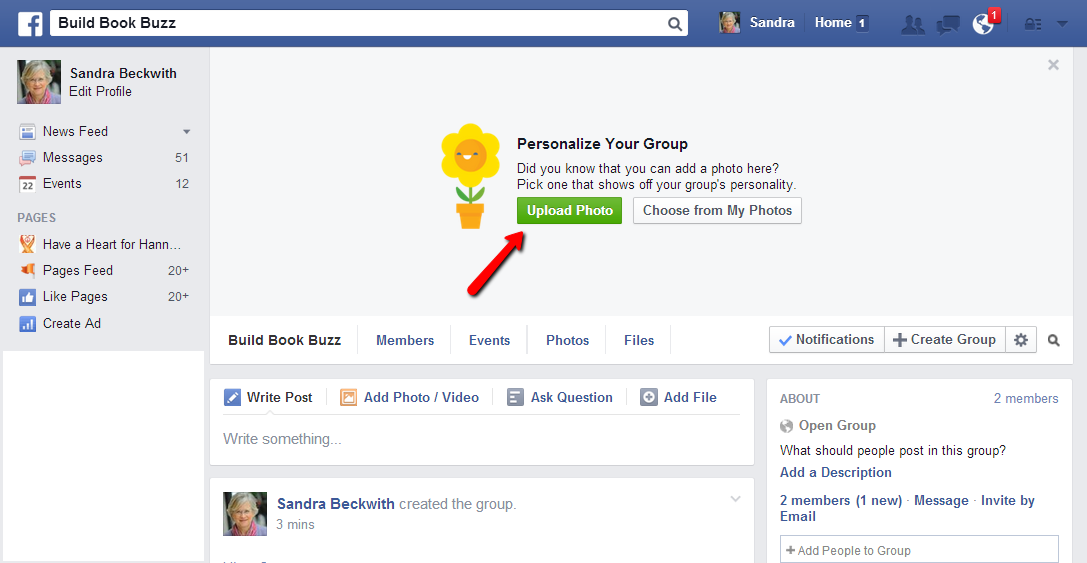Select Add File composer option
This screenshot has width=1087, height=563.
point(678,397)
